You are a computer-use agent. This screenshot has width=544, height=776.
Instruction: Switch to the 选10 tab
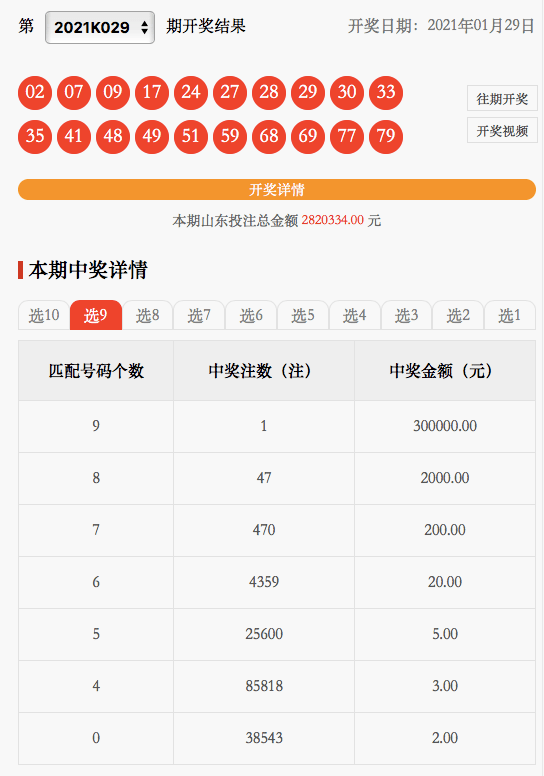click(x=44, y=315)
